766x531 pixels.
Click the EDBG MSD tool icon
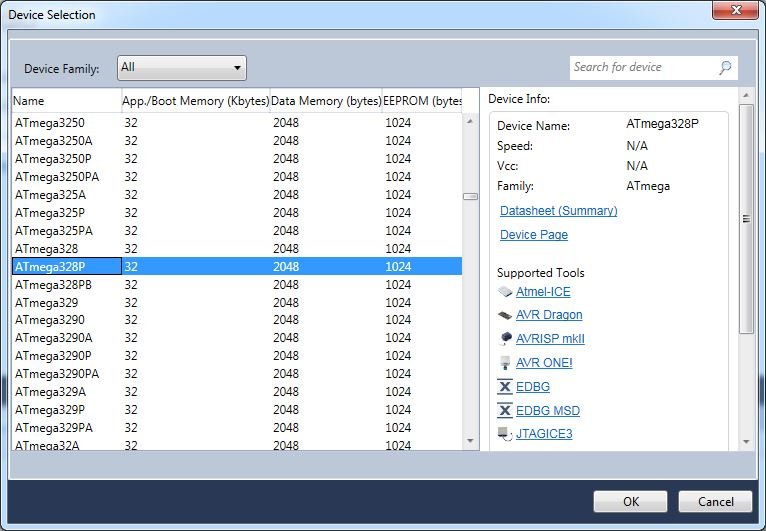point(505,411)
